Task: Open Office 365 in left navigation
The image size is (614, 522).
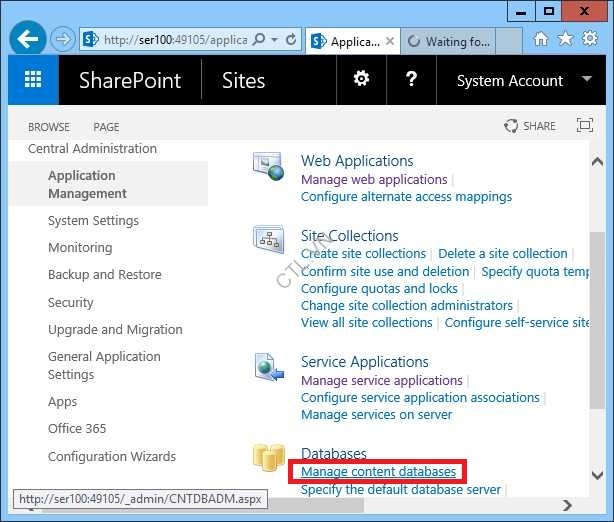Action: pyautogui.click(x=77, y=428)
